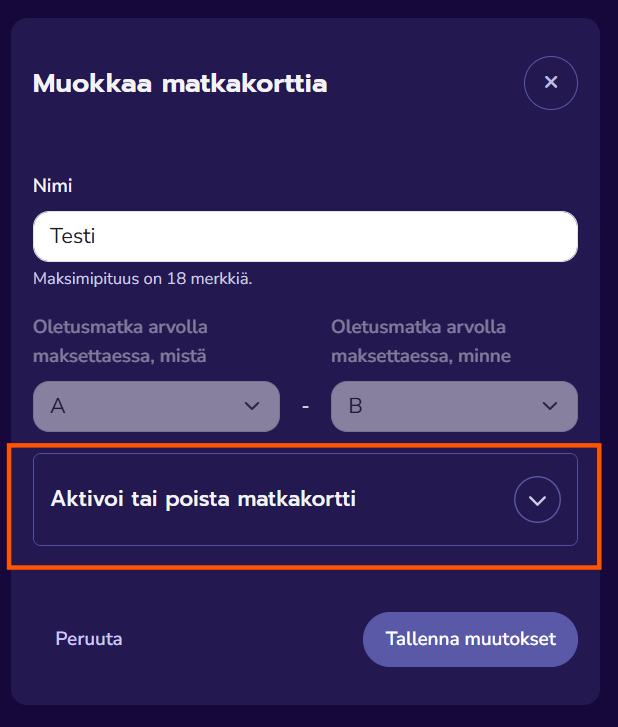Image resolution: width=618 pixels, height=727 pixels.
Task: Click the 'Maksimipituus on 18 merkkiä' hint text
Action: (142, 278)
